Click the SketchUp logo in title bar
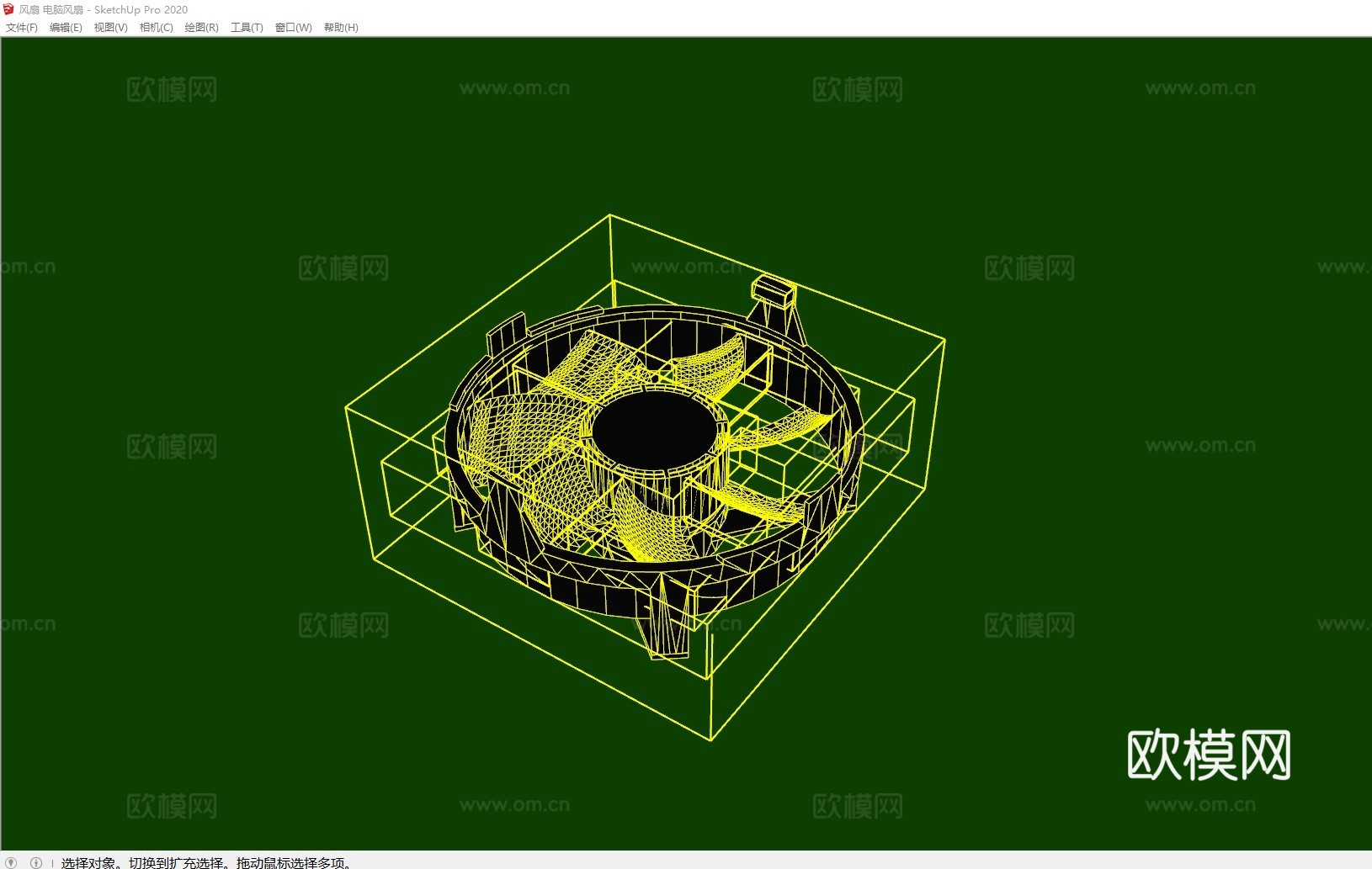 9,9
